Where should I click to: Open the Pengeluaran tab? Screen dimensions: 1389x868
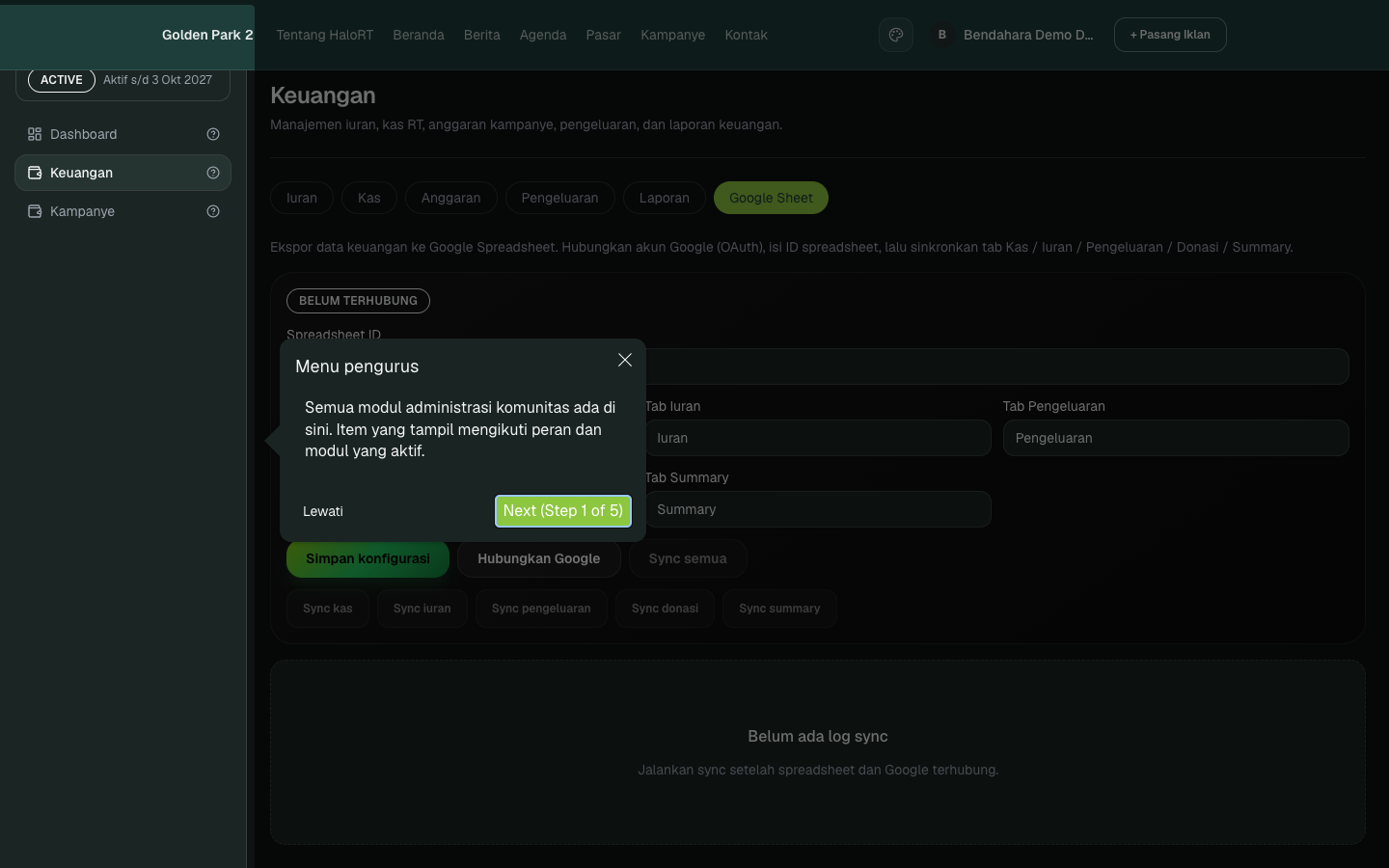click(560, 198)
